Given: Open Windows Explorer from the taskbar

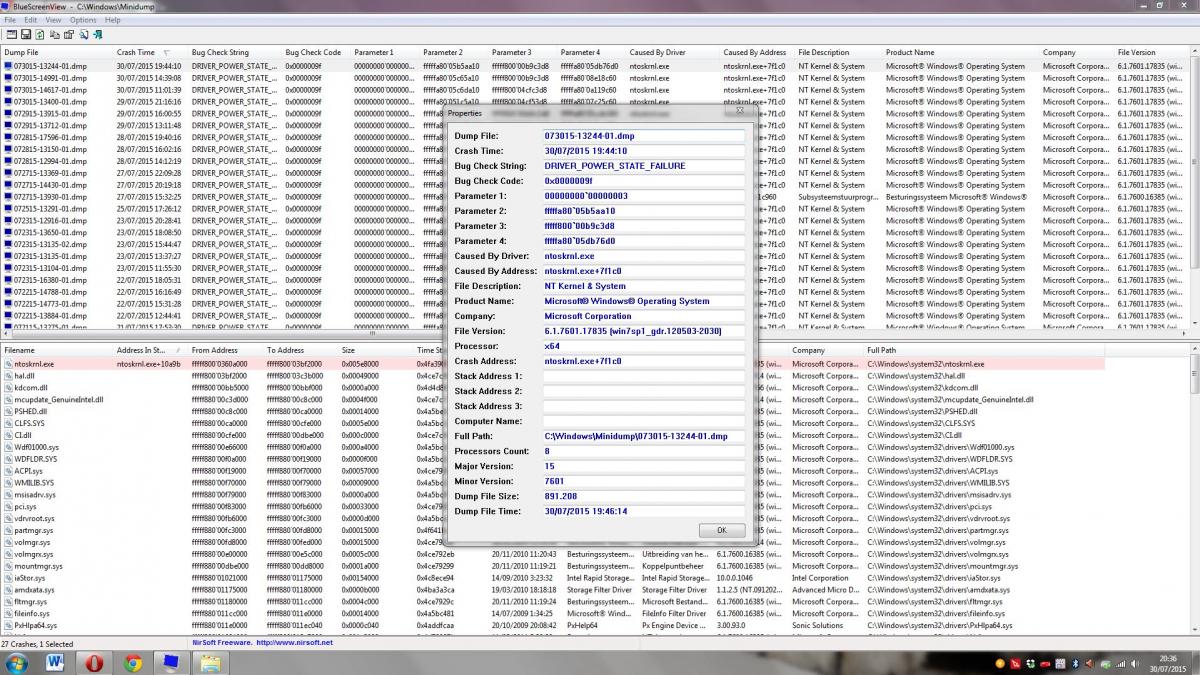Looking at the screenshot, I should pyautogui.click(x=211, y=662).
